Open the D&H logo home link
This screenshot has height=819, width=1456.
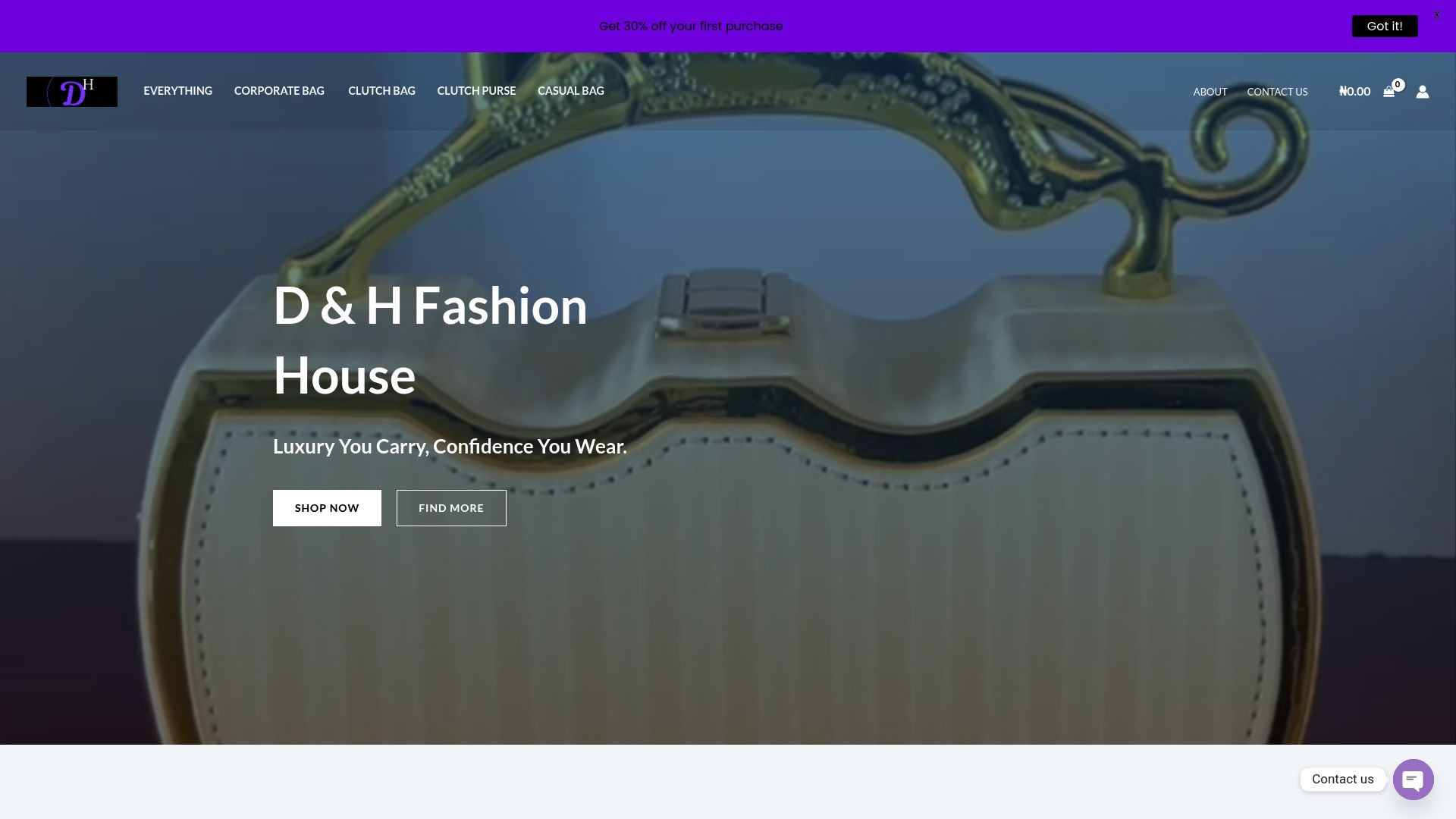(72, 92)
